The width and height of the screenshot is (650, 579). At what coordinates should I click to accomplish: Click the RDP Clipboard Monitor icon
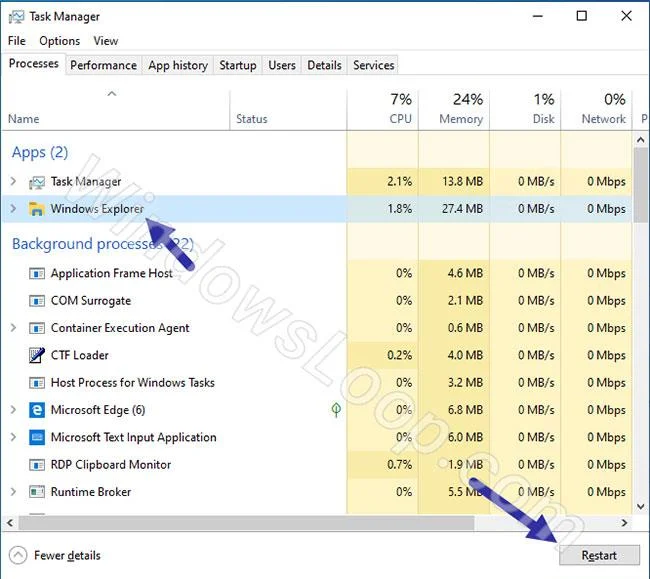tap(37, 465)
